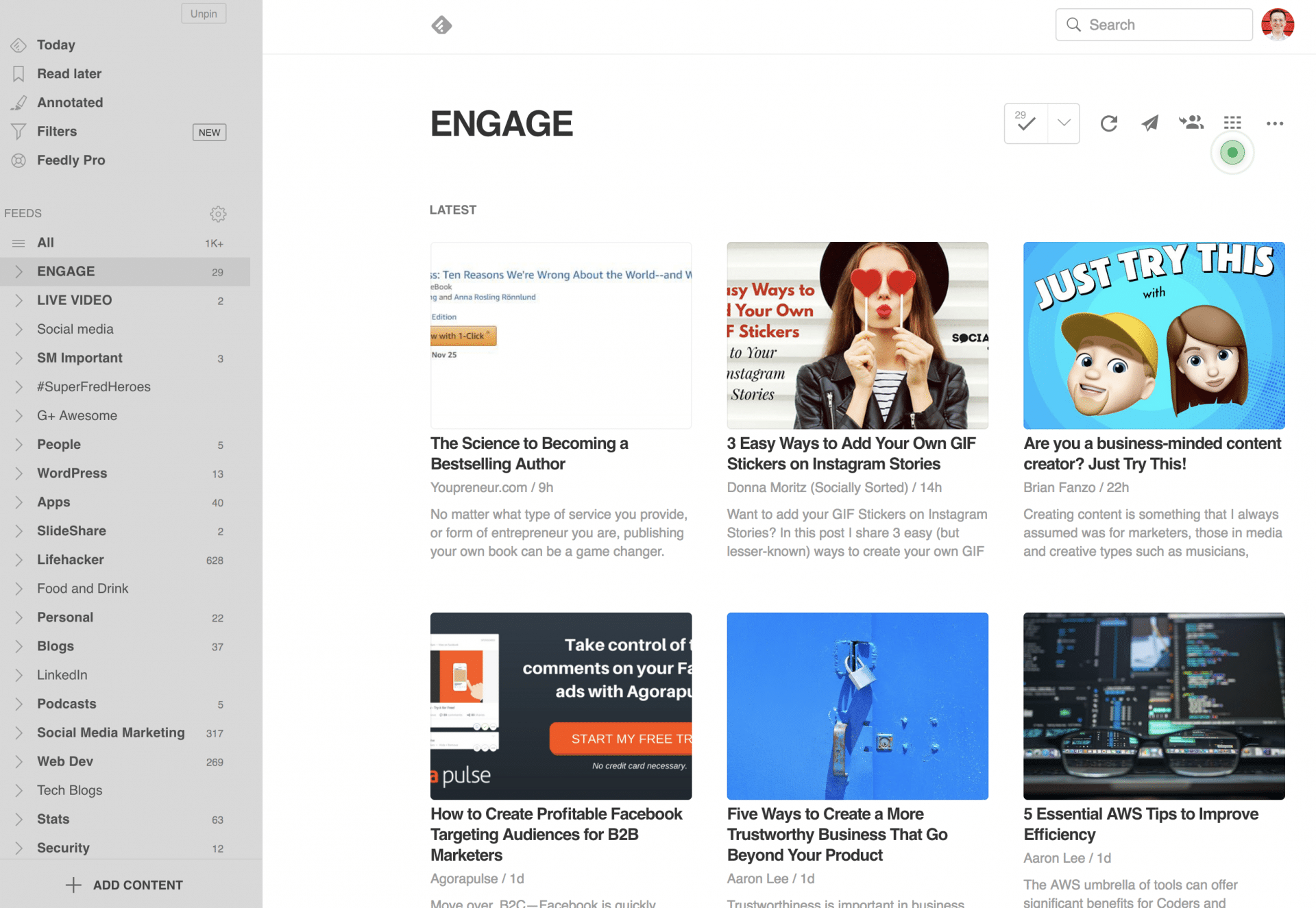Open Food and Drink feed
The image size is (1316, 908).
click(83, 589)
